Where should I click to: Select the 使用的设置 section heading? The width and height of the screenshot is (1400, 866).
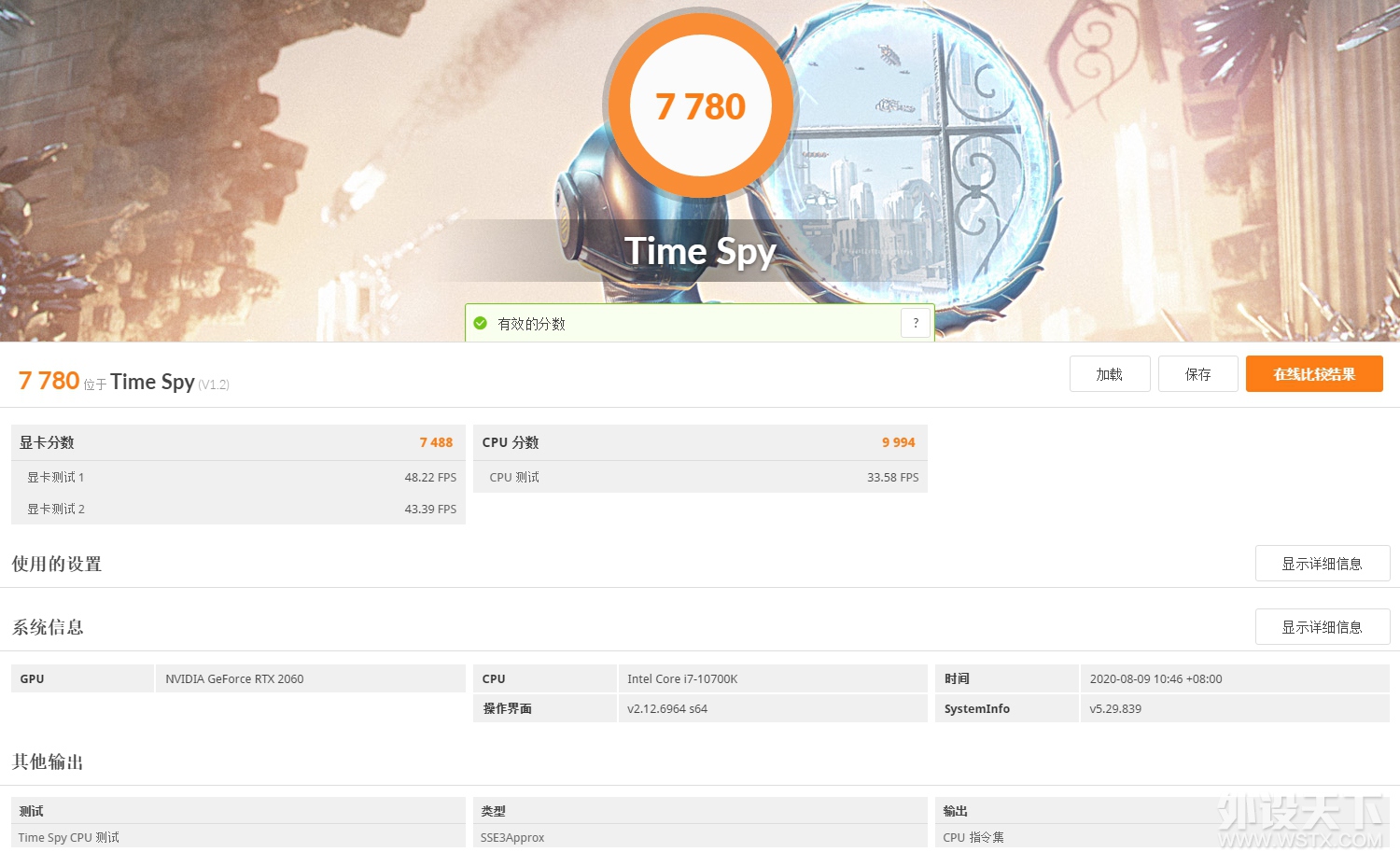[57, 564]
